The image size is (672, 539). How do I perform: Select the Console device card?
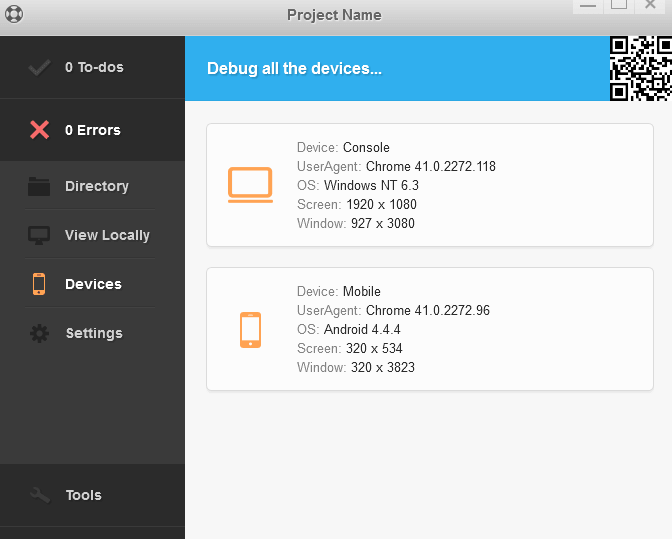430,185
